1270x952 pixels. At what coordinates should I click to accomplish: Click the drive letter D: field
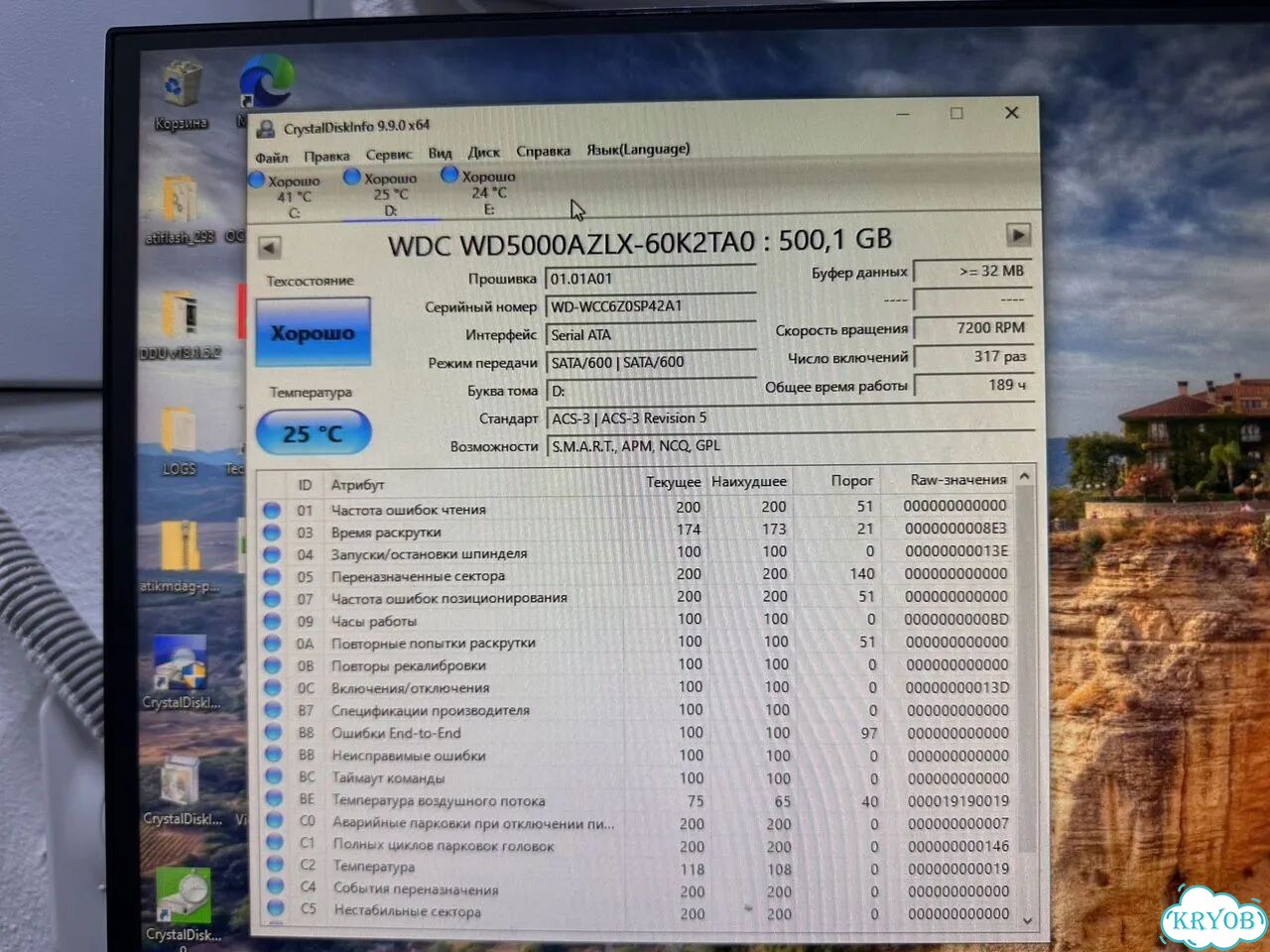pyautogui.click(x=651, y=391)
